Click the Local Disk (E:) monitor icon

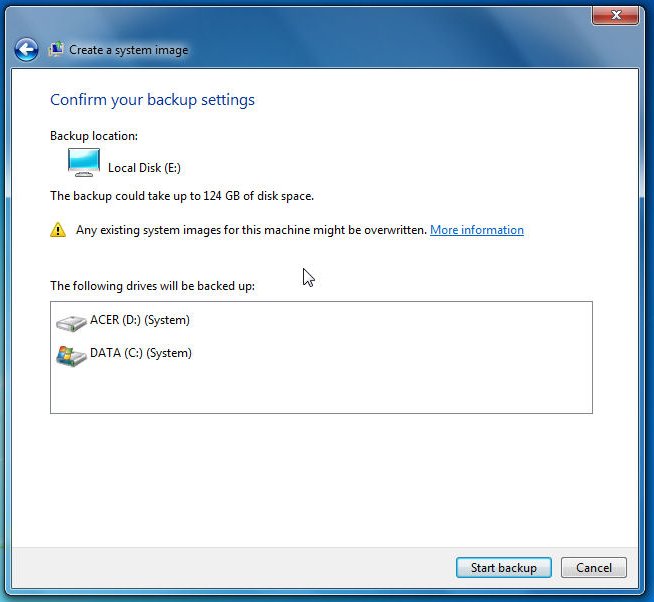click(x=84, y=163)
